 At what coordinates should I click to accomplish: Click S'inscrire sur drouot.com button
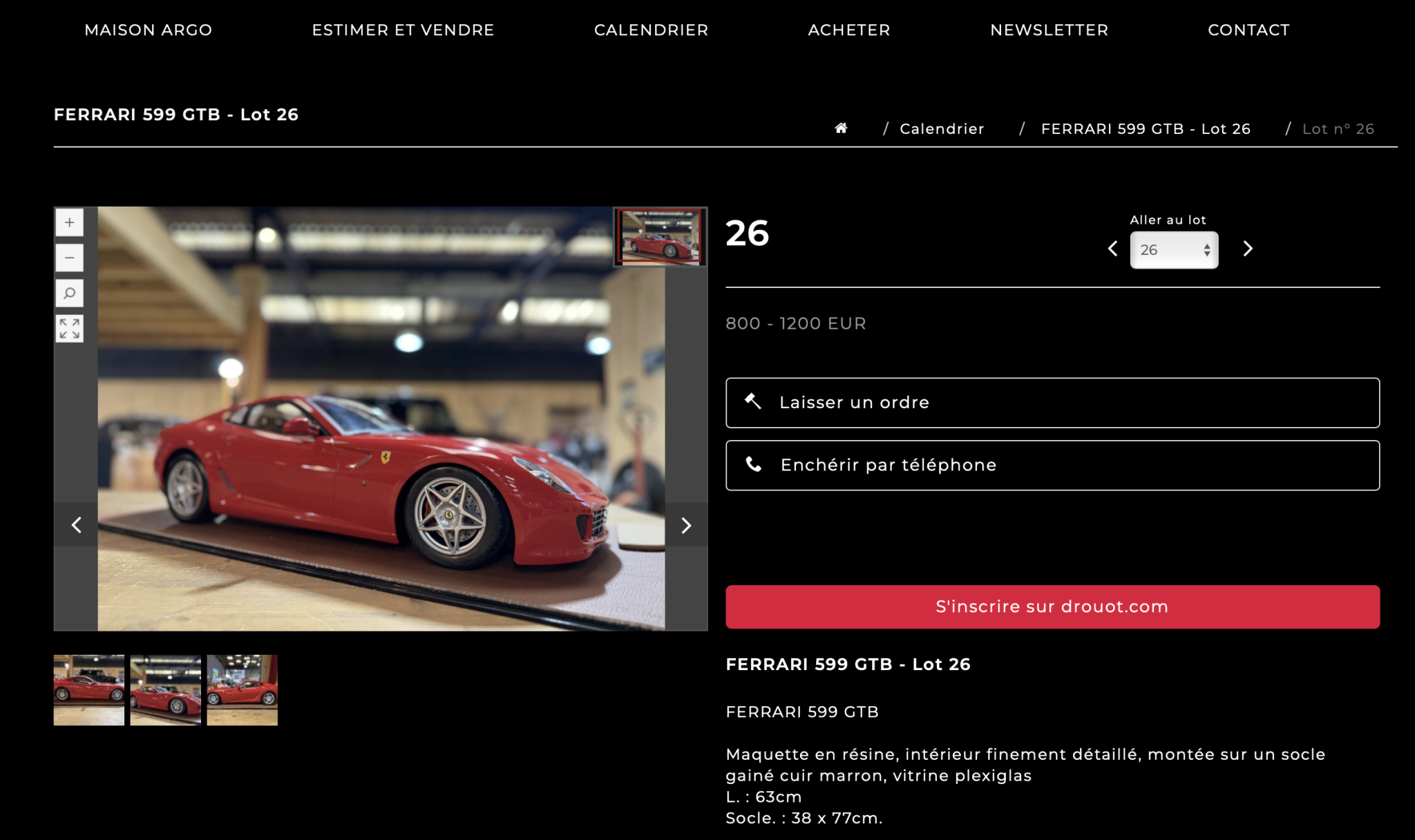coord(1052,607)
